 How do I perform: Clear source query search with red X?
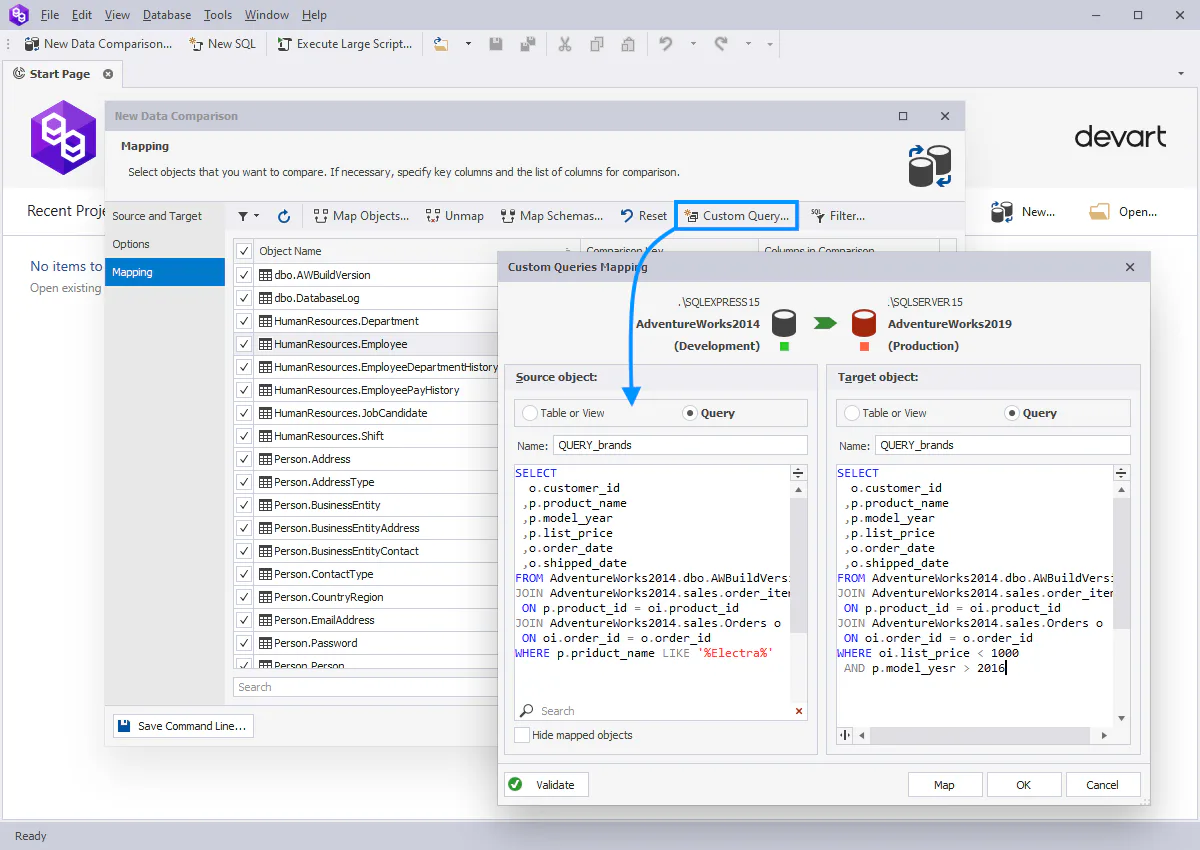(798, 711)
